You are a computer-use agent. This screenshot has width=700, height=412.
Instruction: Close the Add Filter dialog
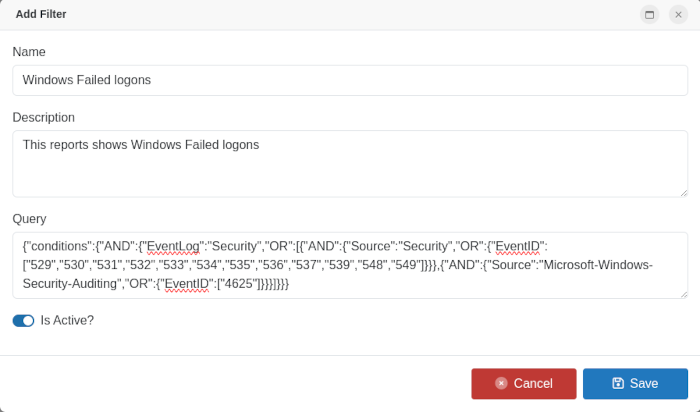678,14
